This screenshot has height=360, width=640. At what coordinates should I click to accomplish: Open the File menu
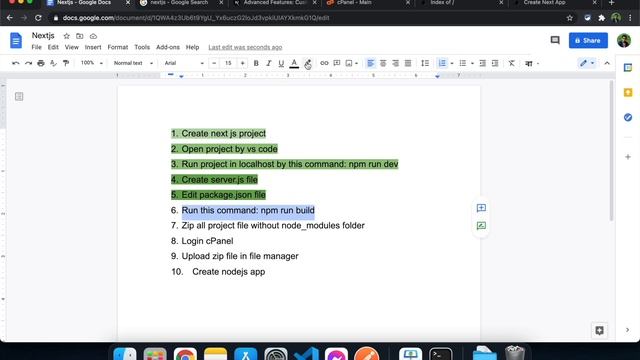coord(36,47)
